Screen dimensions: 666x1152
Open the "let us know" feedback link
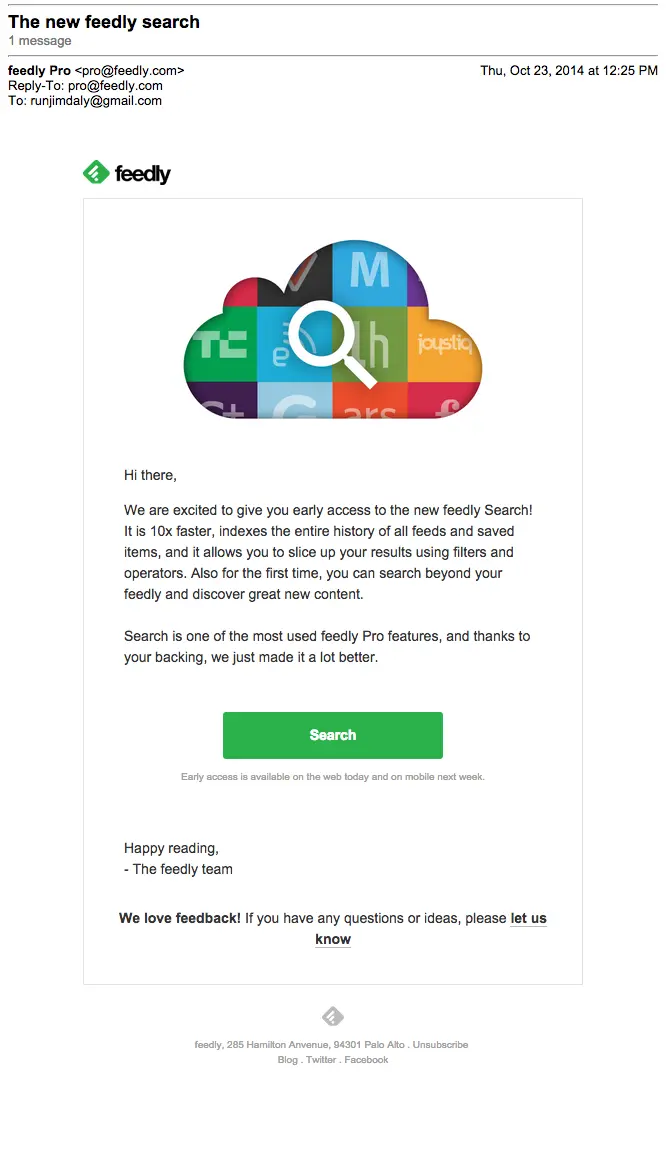click(x=528, y=918)
